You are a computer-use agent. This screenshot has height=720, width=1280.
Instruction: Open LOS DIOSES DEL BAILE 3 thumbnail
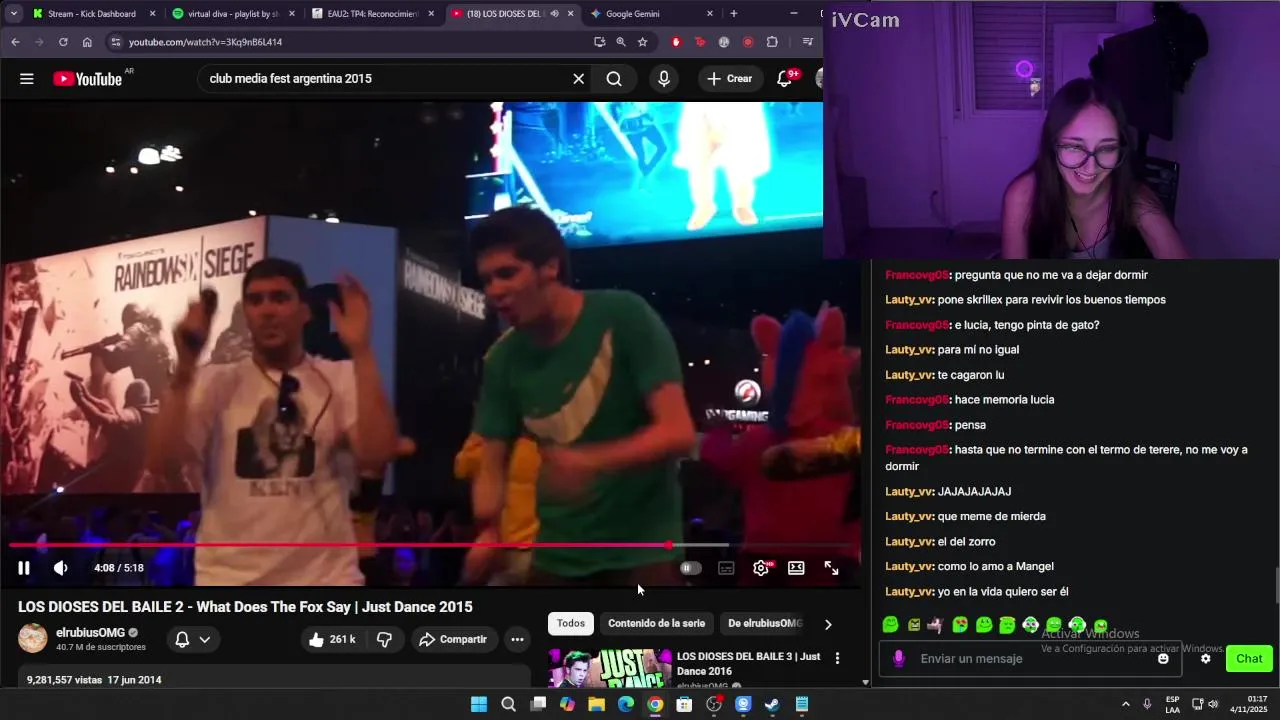pos(610,668)
